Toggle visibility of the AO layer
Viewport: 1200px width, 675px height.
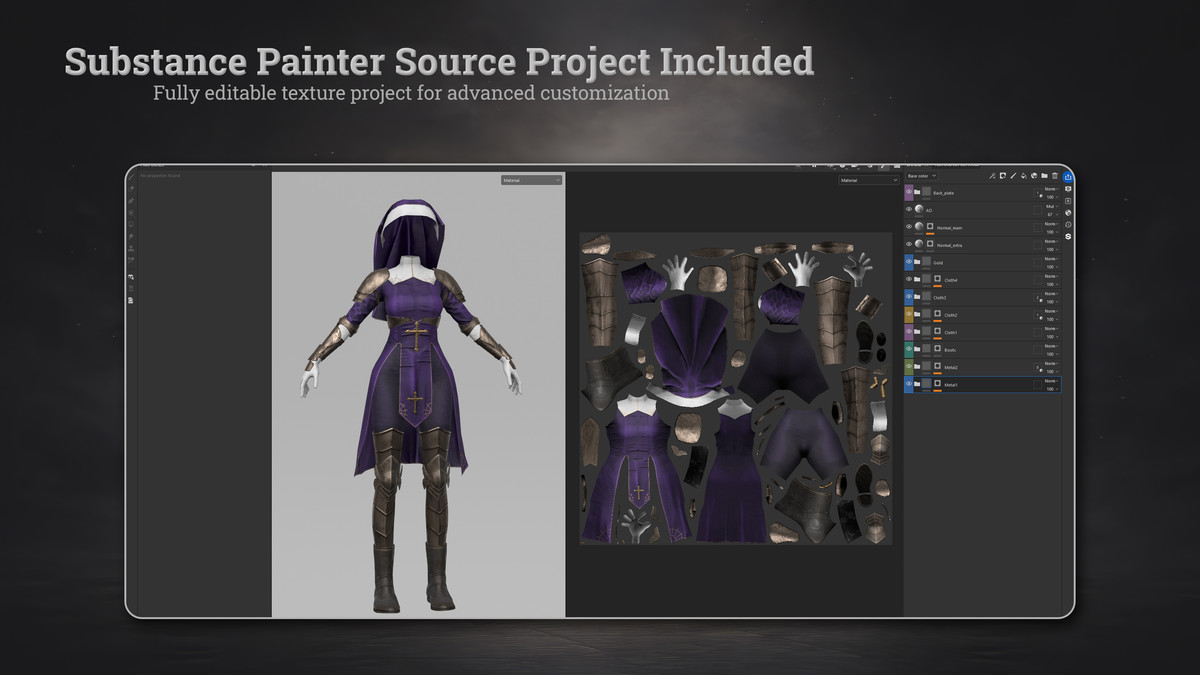pyautogui.click(x=909, y=210)
